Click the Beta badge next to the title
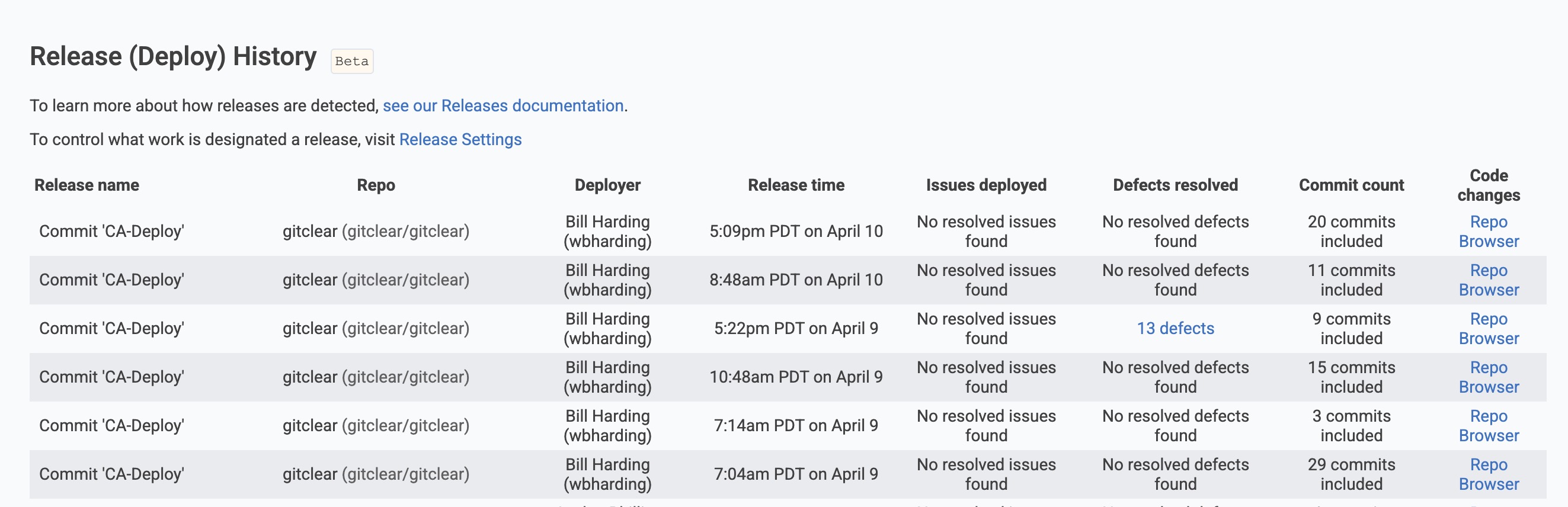The width and height of the screenshot is (1568, 507). pyautogui.click(x=352, y=61)
